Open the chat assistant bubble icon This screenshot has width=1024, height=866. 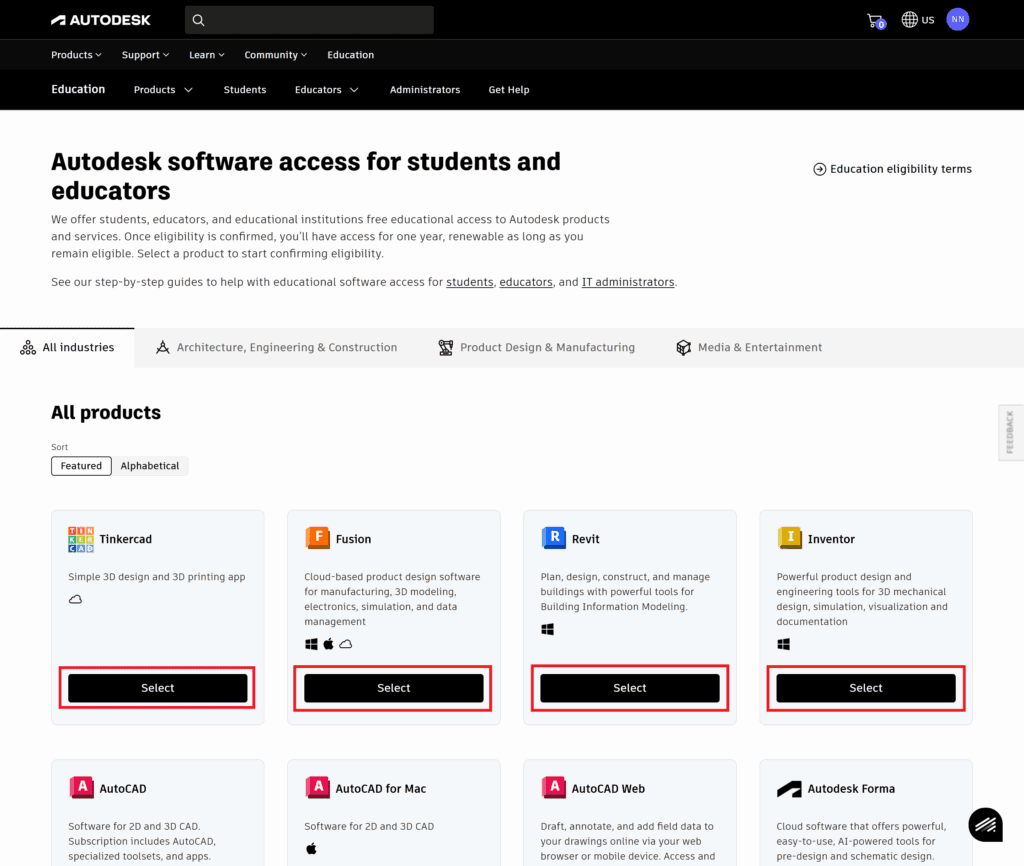tap(985, 824)
